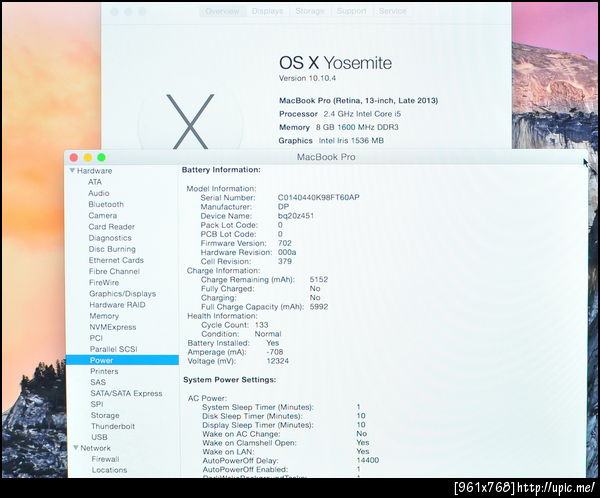Screen dimensions: 600x498
Task: Open SATA/SATA Express entry
Action: click(126, 393)
